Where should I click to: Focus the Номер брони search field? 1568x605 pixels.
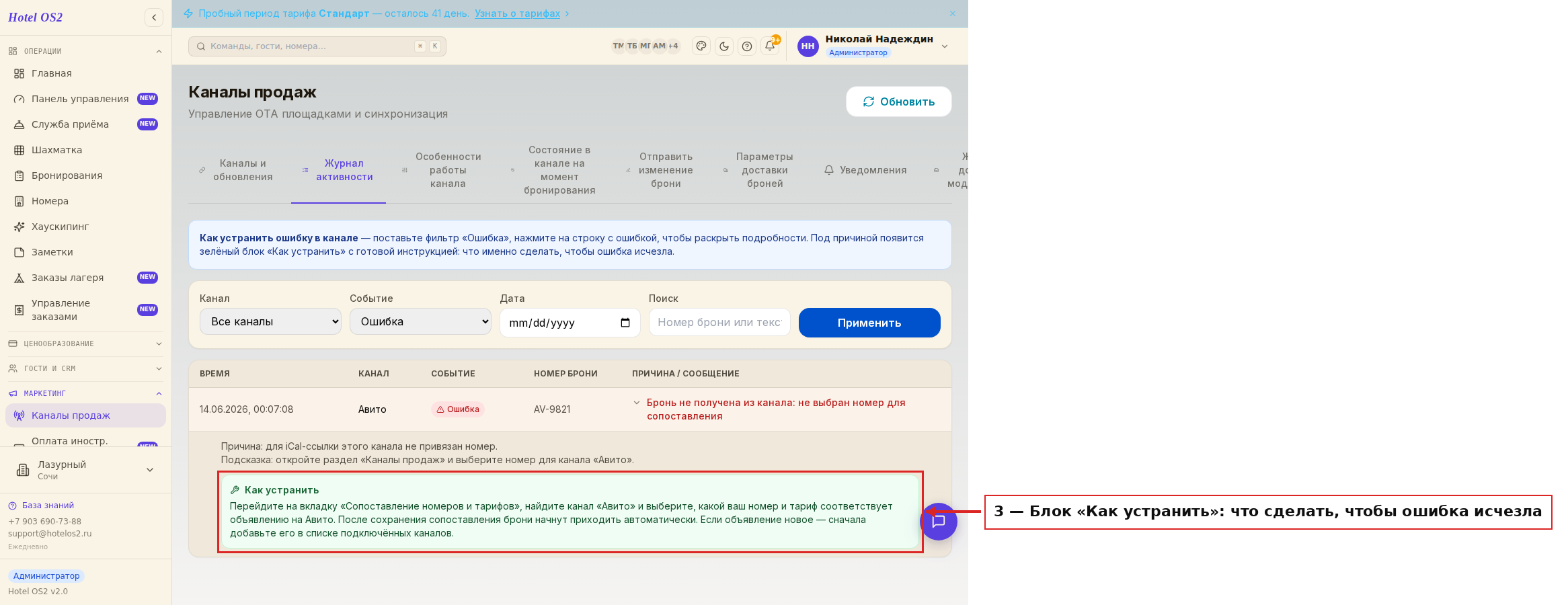(x=719, y=322)
